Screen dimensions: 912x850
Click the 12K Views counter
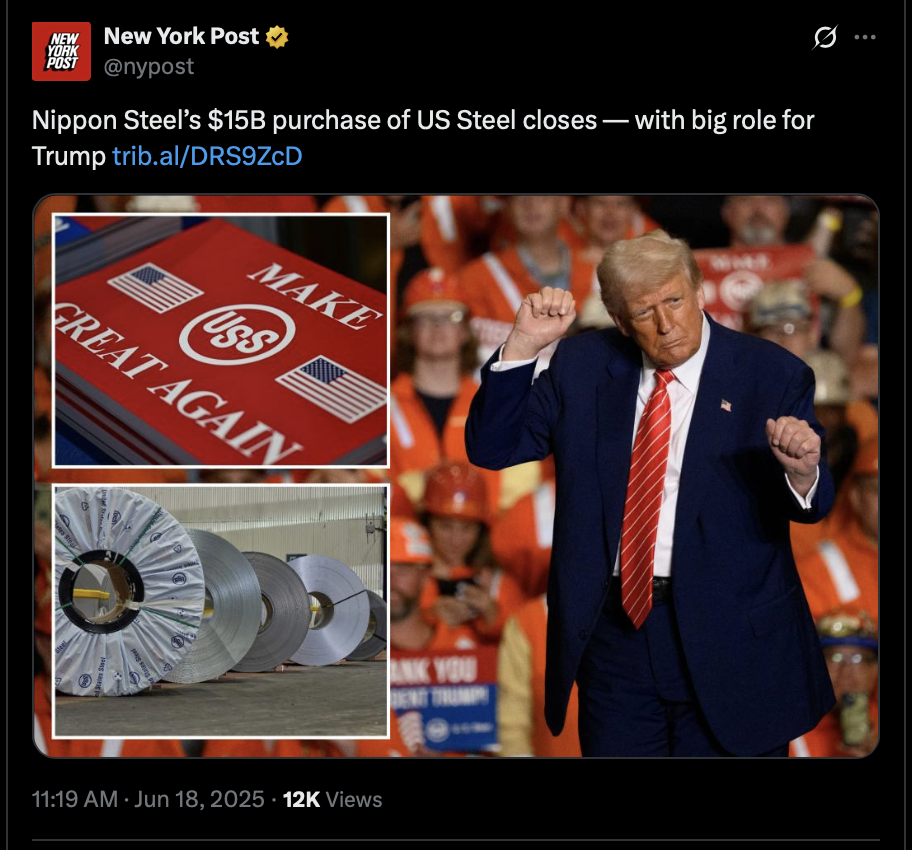coord(332,799)
